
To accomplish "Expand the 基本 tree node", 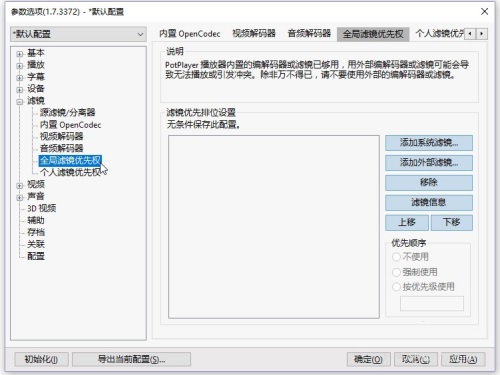I will [x=20, y=54].
